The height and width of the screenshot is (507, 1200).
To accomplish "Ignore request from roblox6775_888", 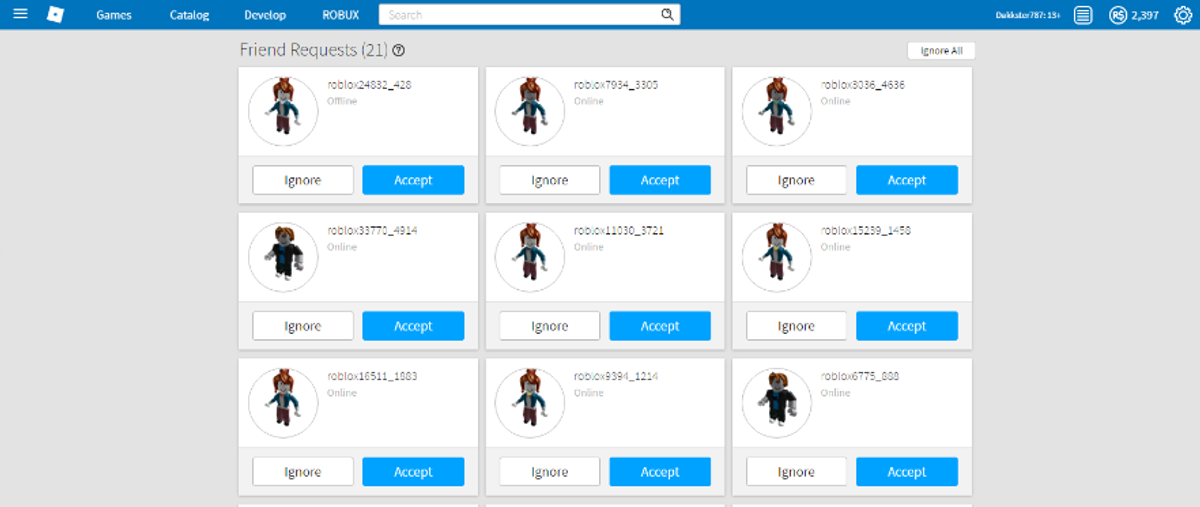I will click(x=796, y=472).
